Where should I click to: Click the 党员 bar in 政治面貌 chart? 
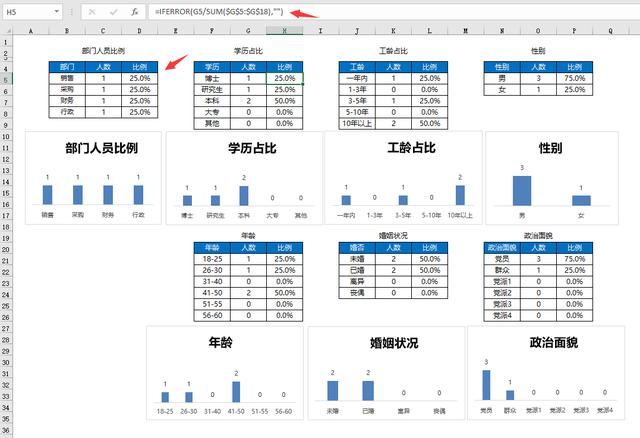[x=486, y=385]
